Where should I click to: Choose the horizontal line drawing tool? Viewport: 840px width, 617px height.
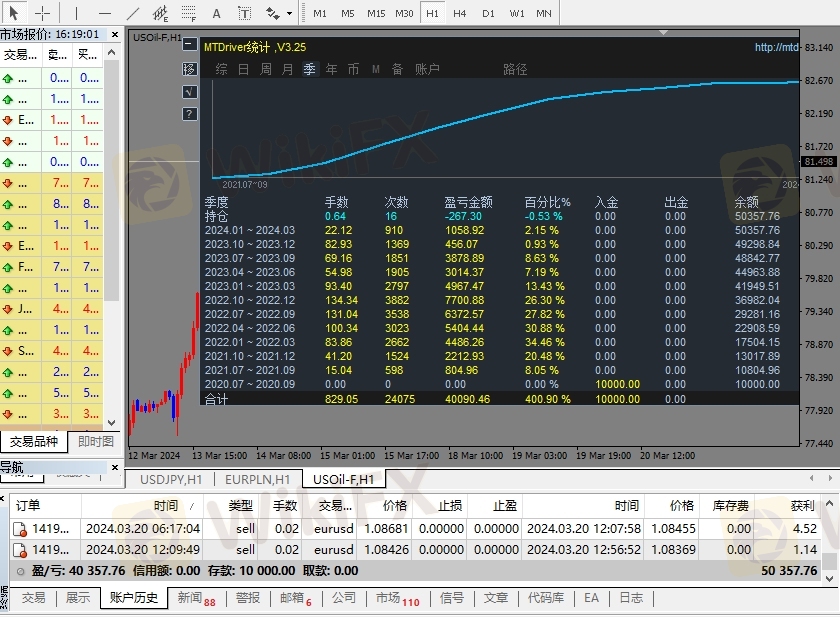(x=105, y=13)
